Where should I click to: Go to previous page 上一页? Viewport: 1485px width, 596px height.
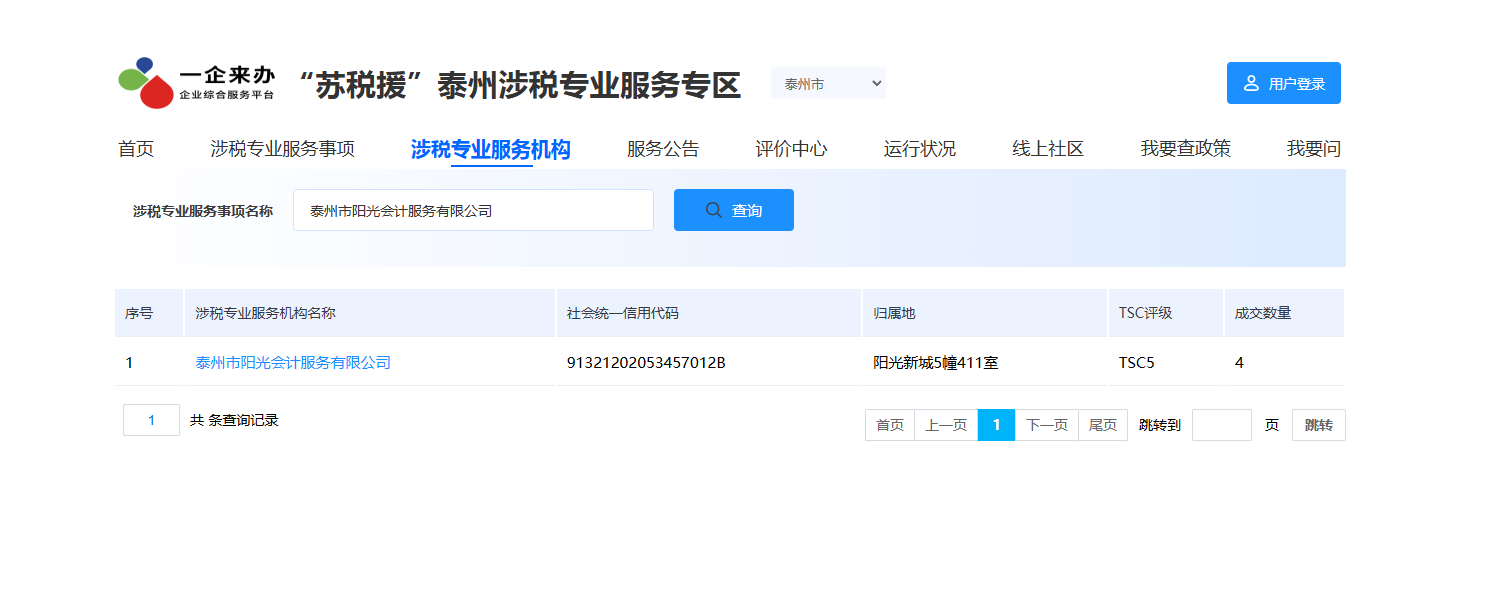pos(946,425)
